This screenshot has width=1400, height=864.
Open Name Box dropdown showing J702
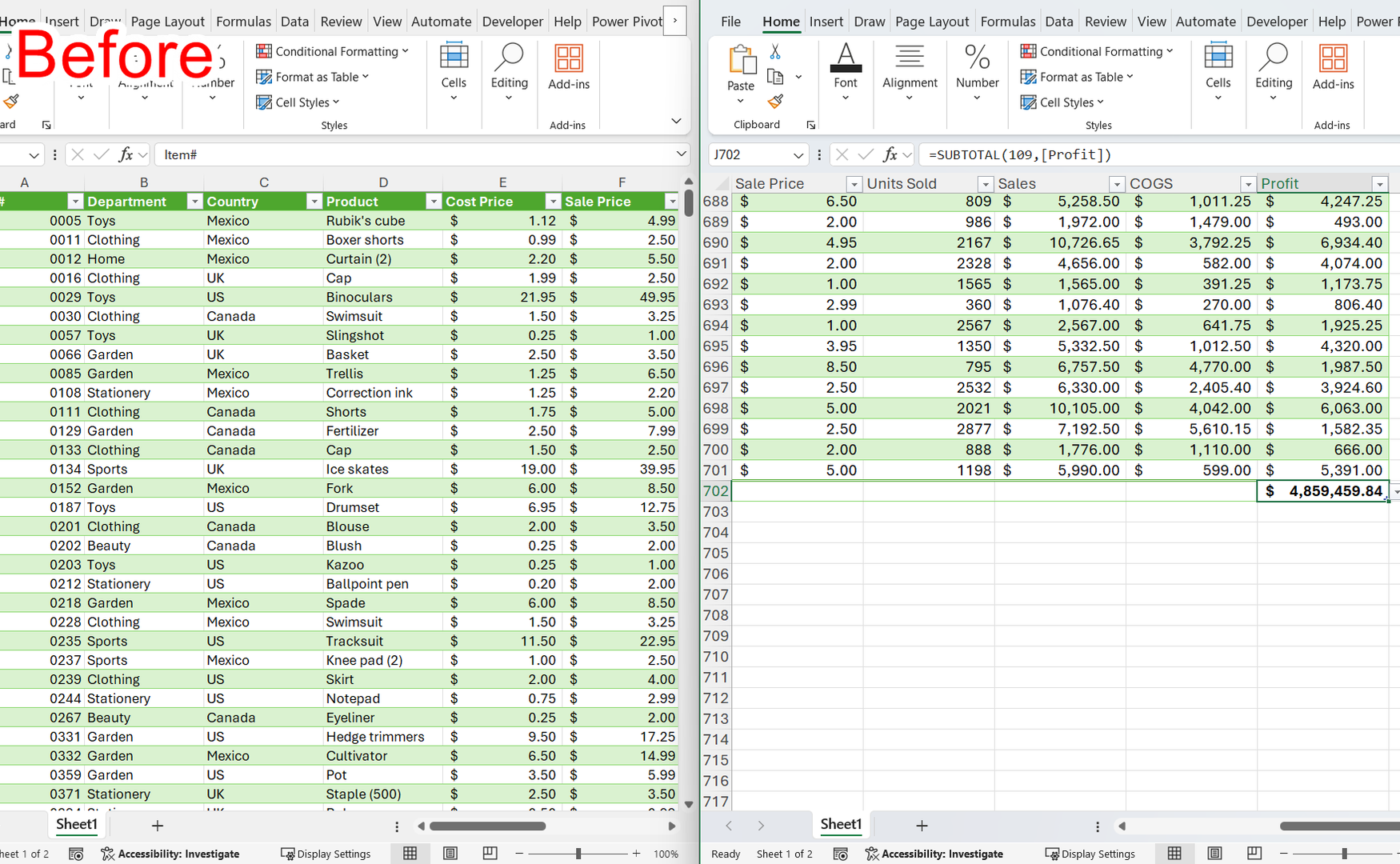click(798, 154)
